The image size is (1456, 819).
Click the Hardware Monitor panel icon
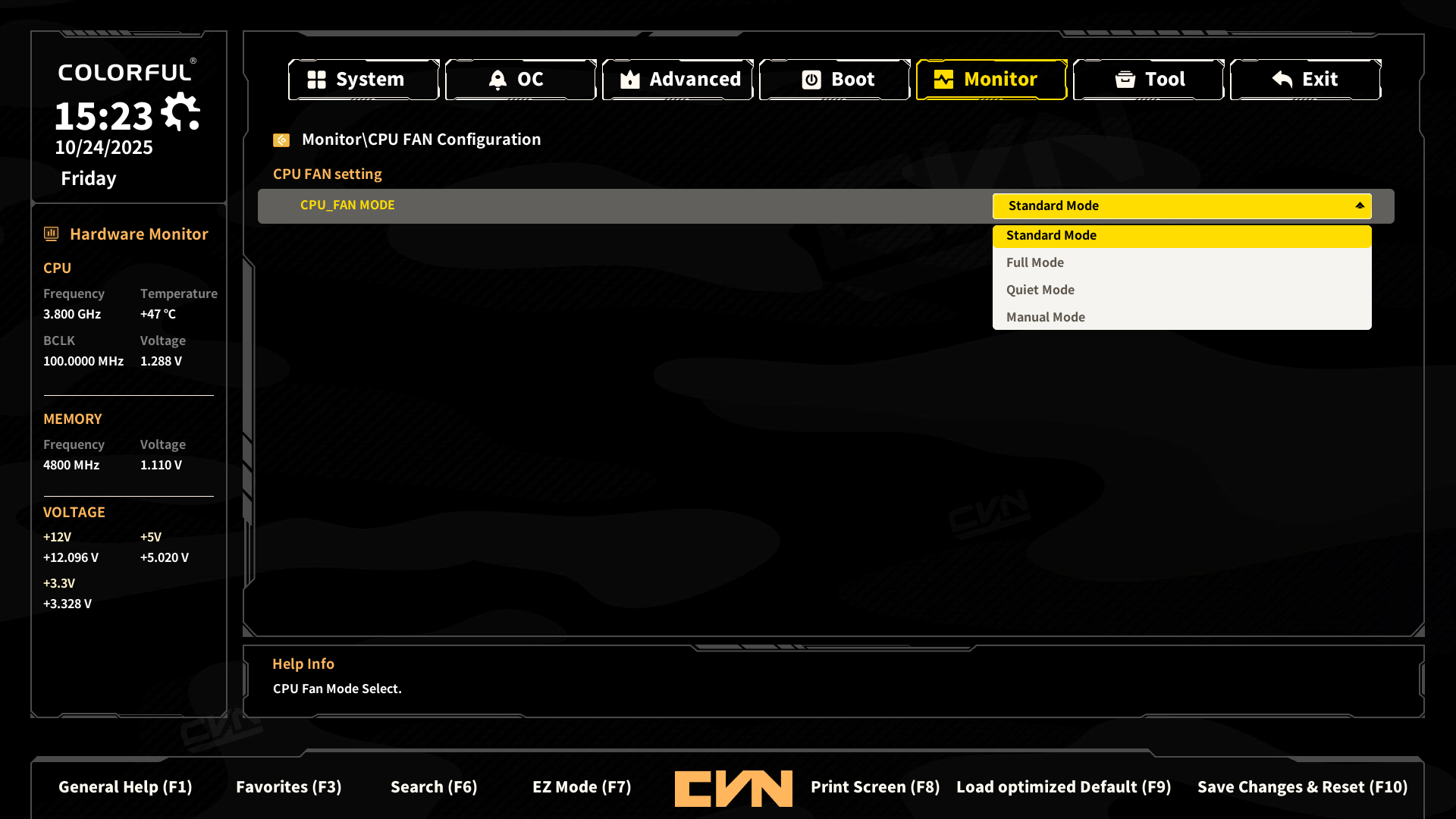click(52, 234)
